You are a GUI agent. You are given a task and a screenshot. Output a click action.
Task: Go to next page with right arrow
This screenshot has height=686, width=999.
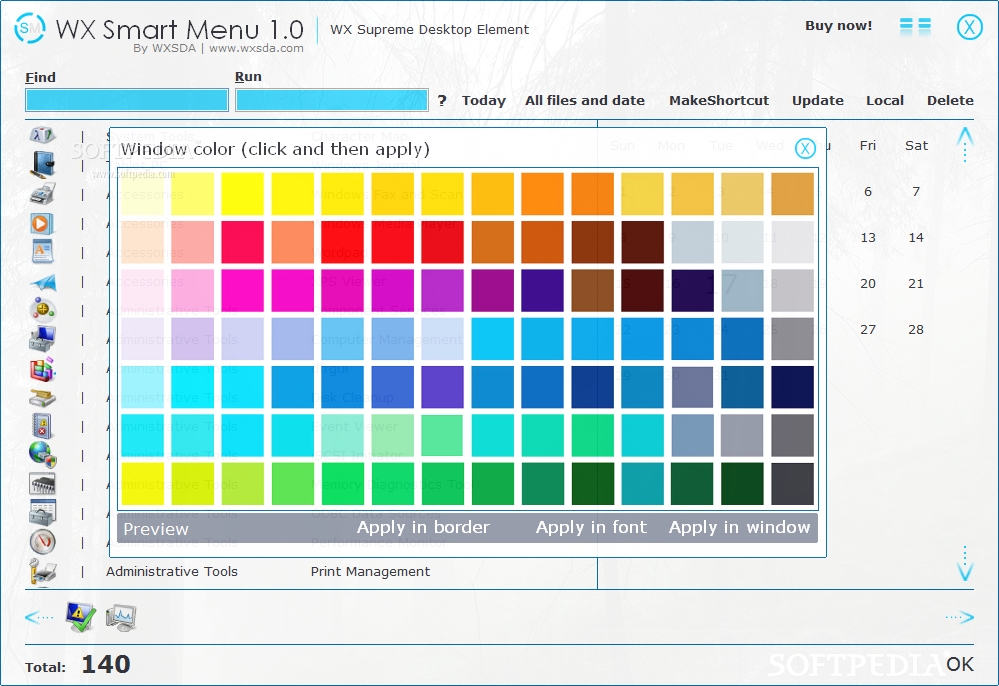pos(959,617)
